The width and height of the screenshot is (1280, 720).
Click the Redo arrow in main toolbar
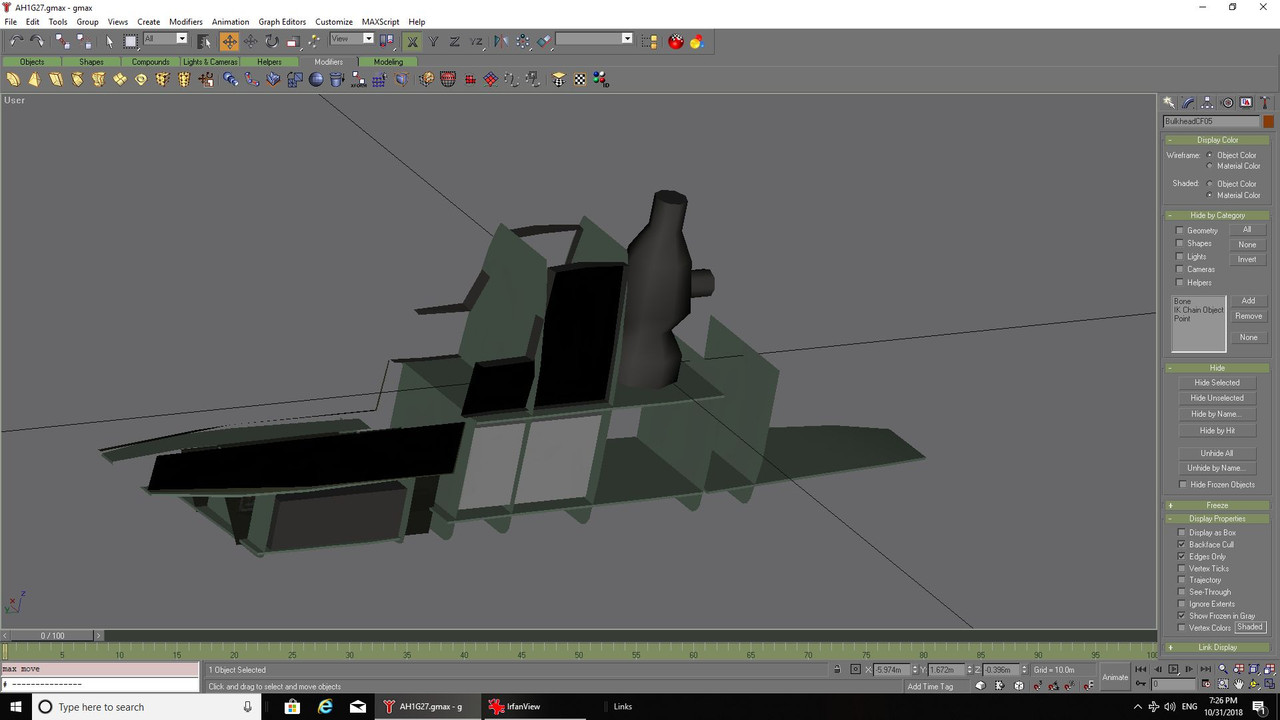point(38,41)
